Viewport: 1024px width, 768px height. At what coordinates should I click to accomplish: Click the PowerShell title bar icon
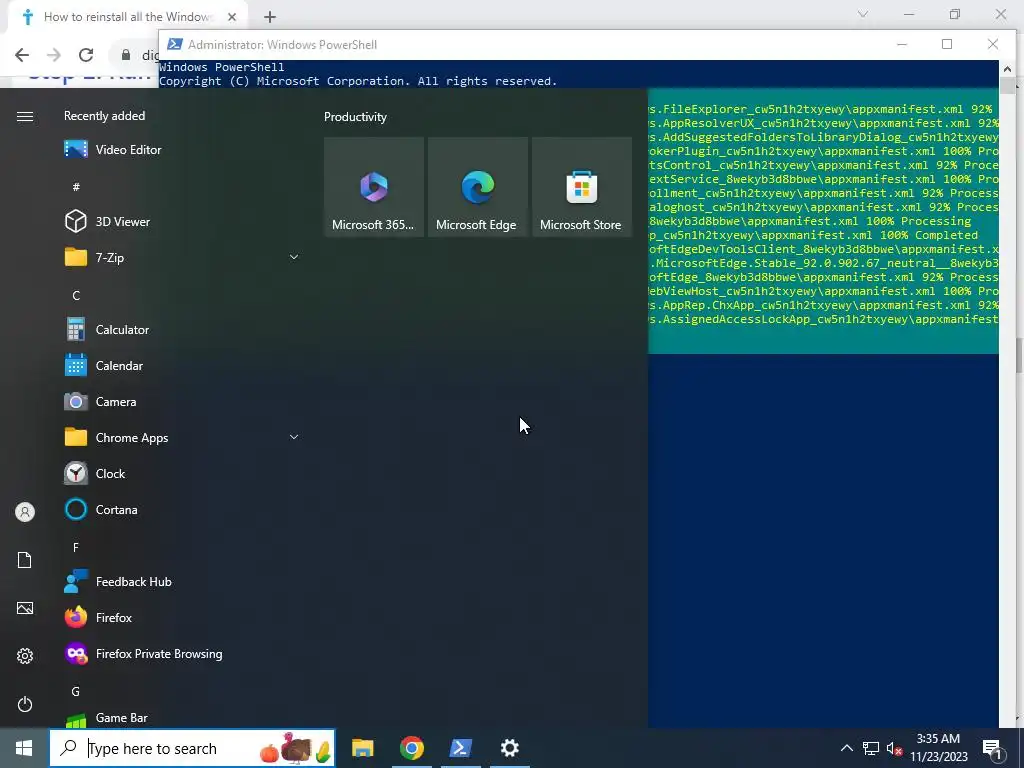[174, 44]
